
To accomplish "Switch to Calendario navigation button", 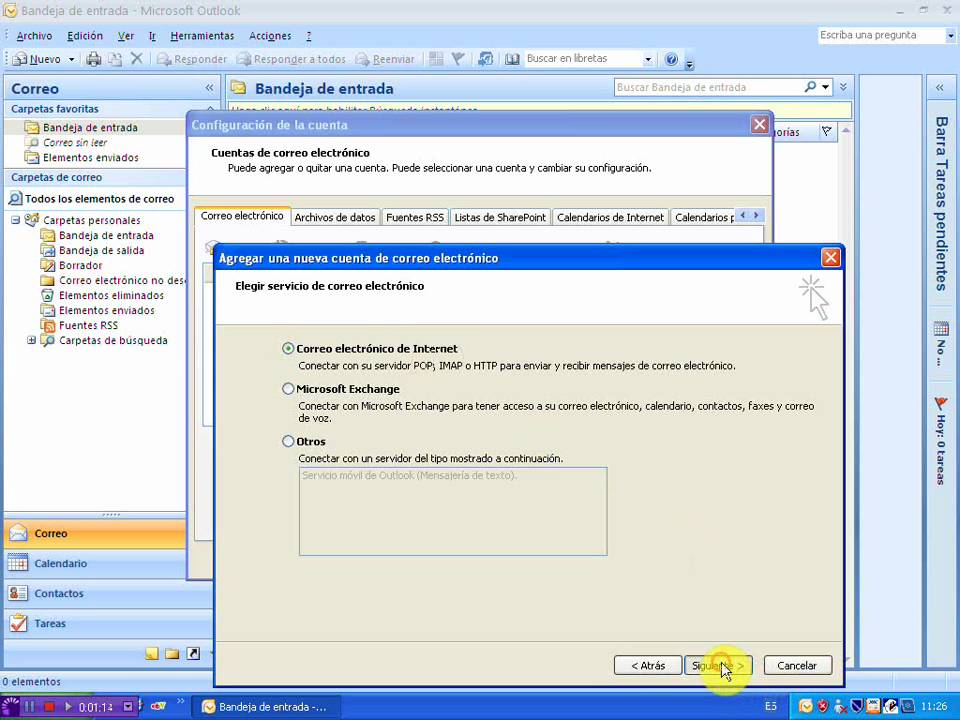I will click(95, 563).
